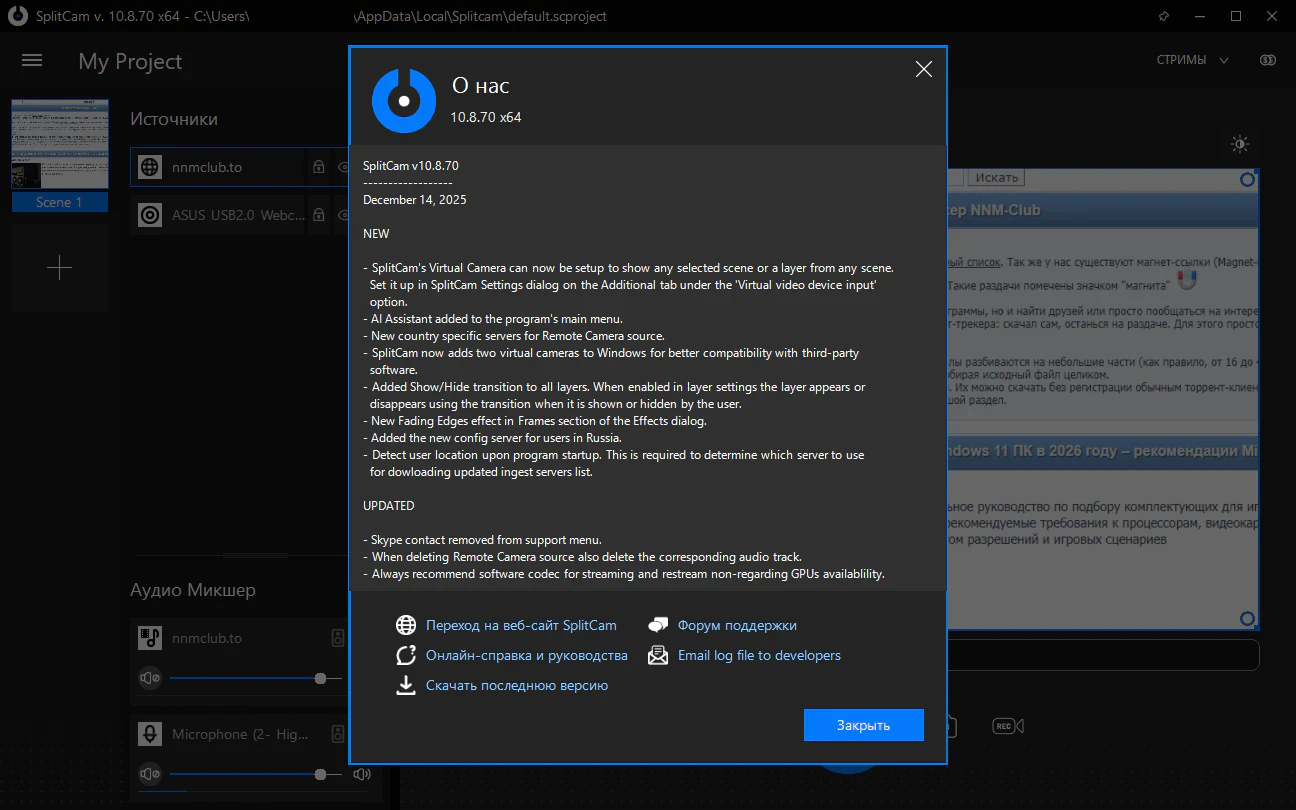Click the loudspeaker icon right of Microphone slider

tap(362, 774)
